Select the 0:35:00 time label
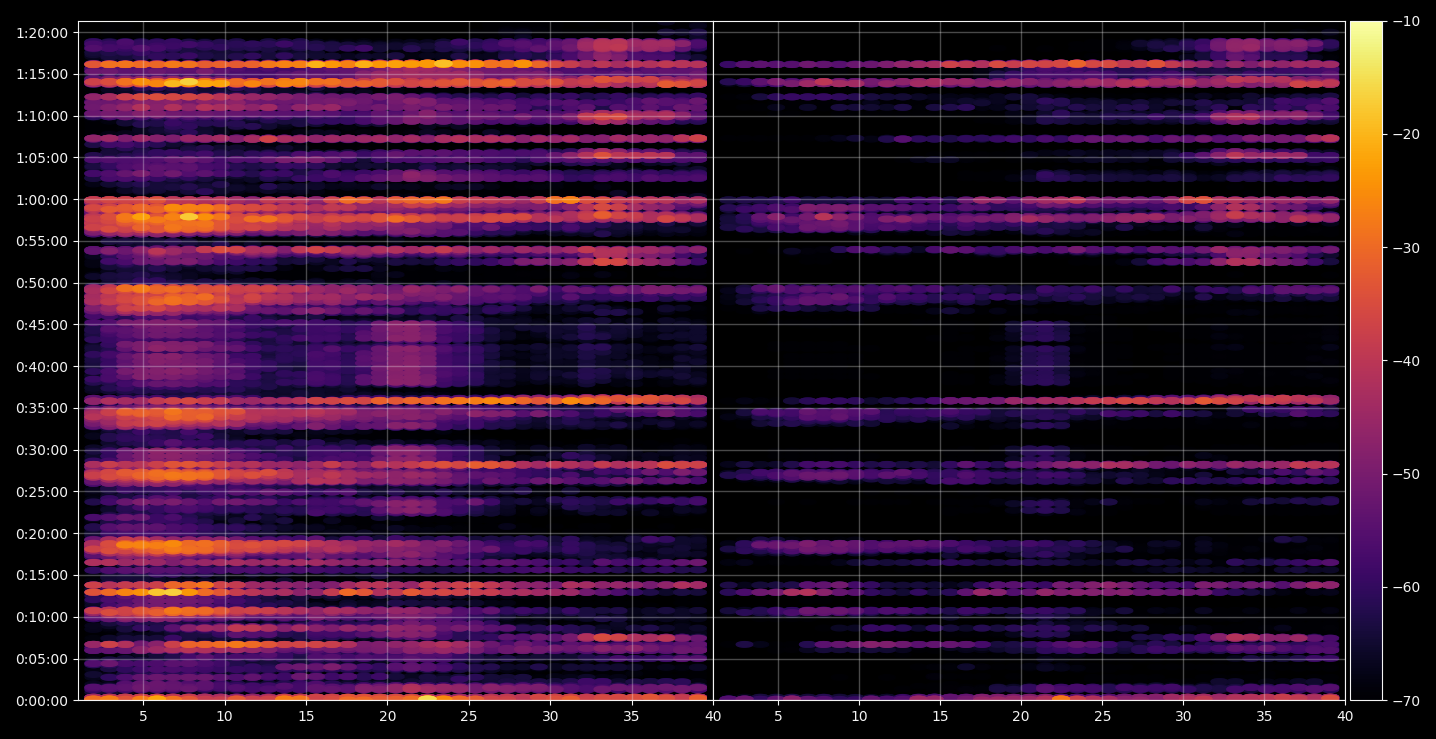1436x739 pixels. click(x=42, y=408)
